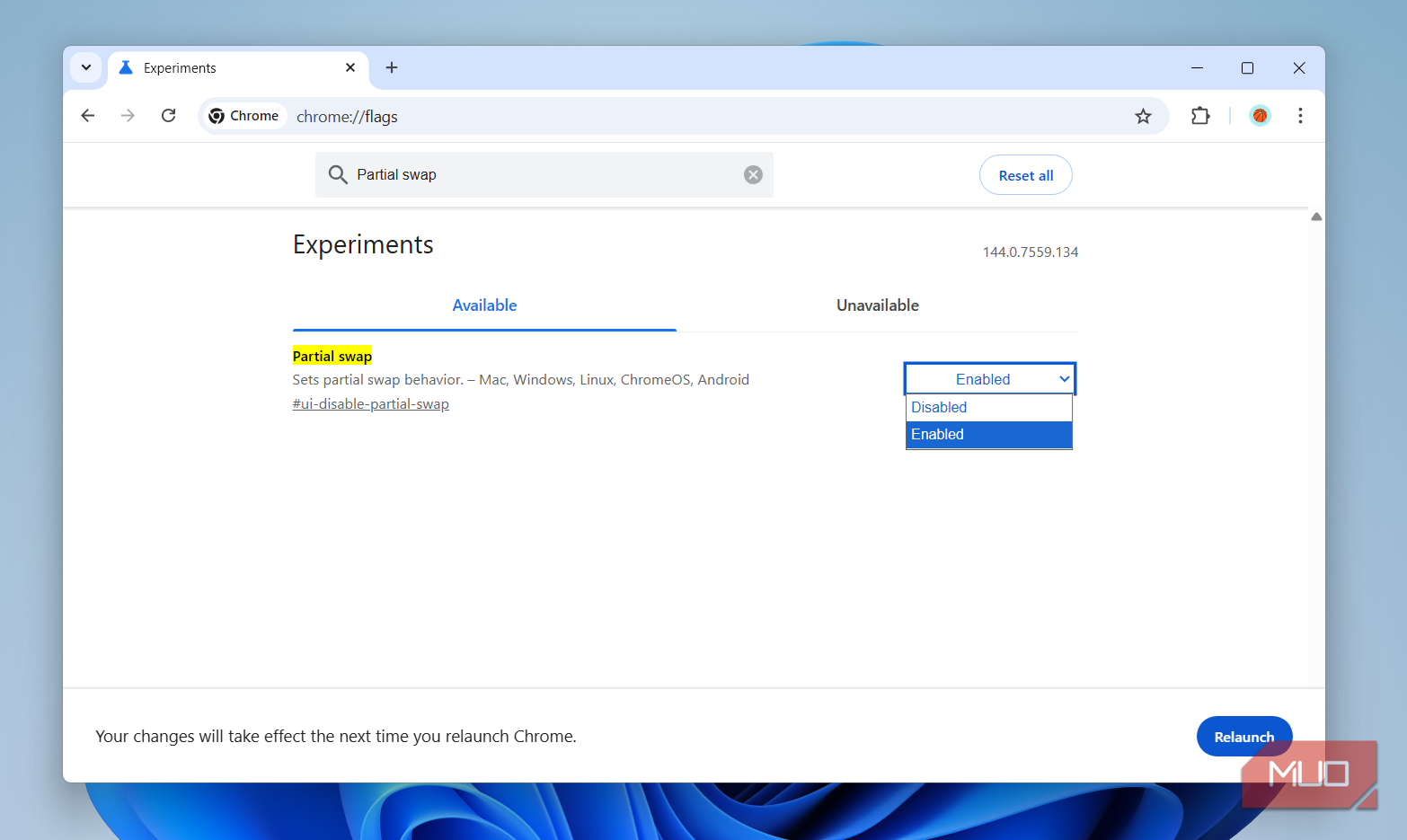The height and width of the screenshot is (840, 1407).
Task: Clear the flags search with the X icon
Action: (753, 174)
